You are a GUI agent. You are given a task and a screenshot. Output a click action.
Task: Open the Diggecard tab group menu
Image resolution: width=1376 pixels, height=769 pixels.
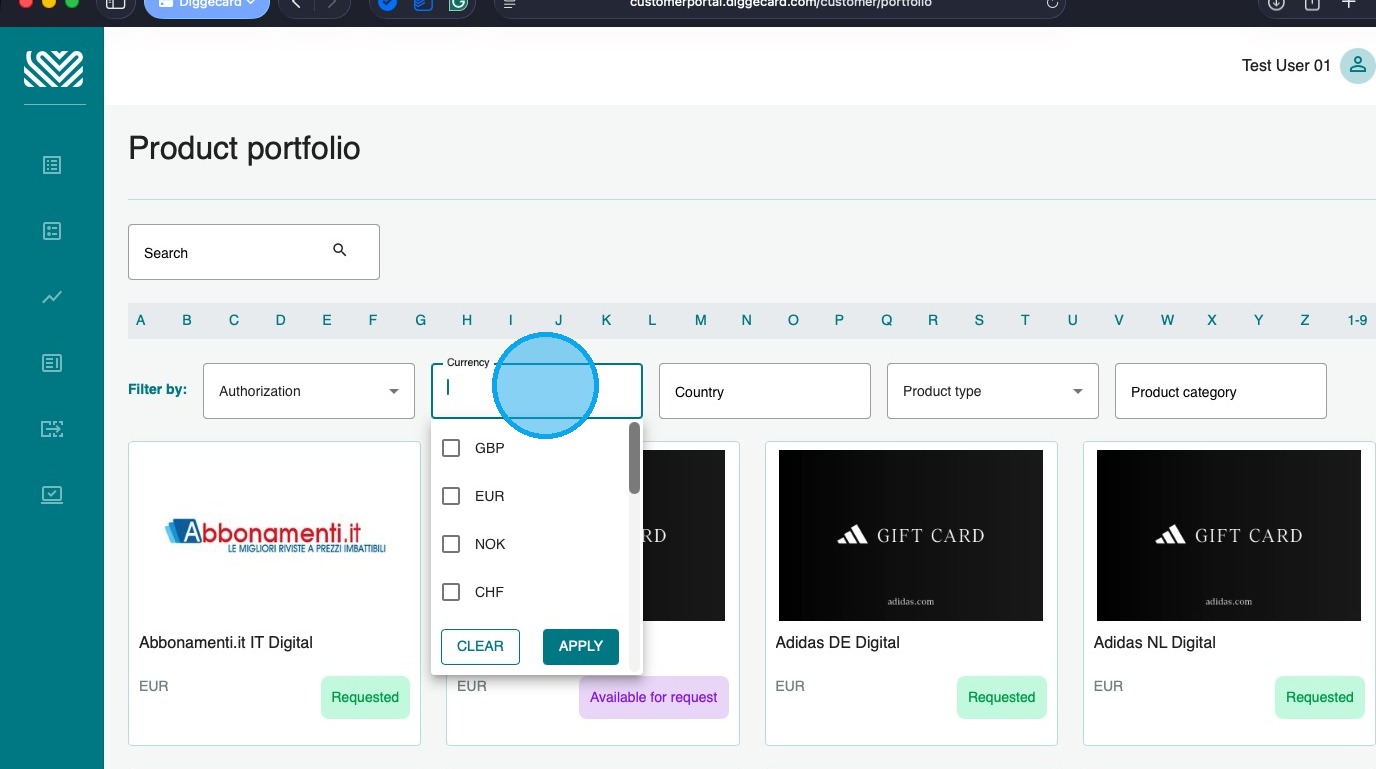207,5
